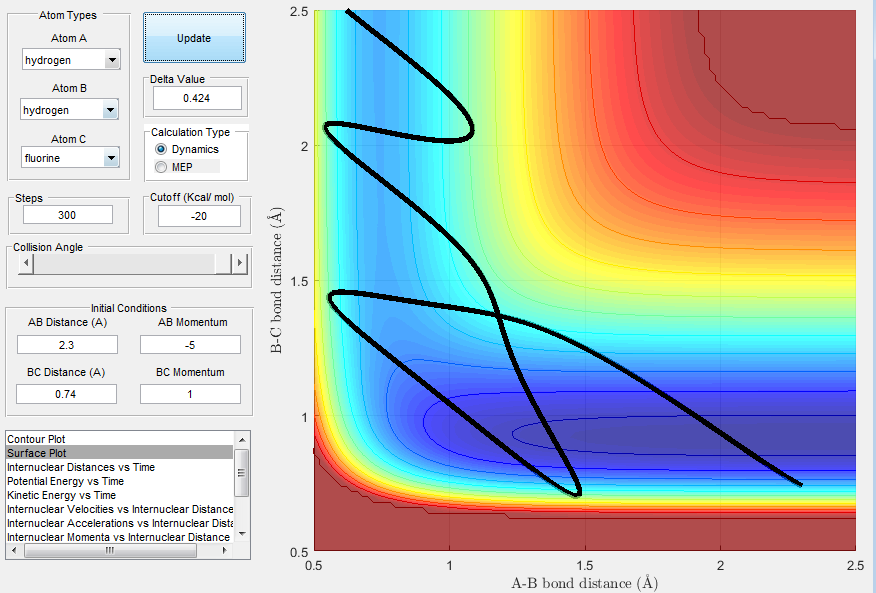This screenshot has width=876, height=593.
Task: Click the Collision Angle slider thumb
Action: [223, 263]
